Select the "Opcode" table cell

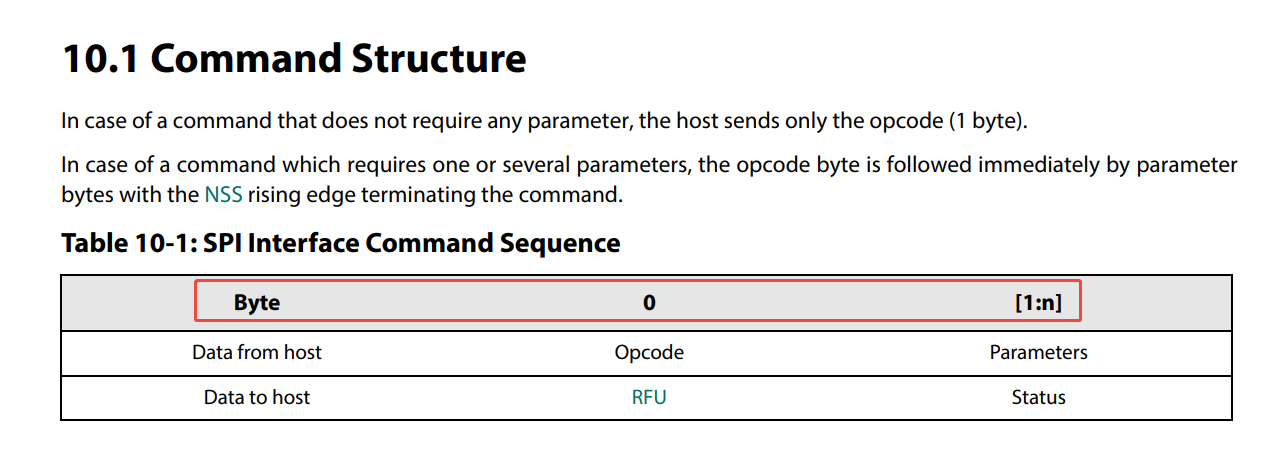(649, 352)
